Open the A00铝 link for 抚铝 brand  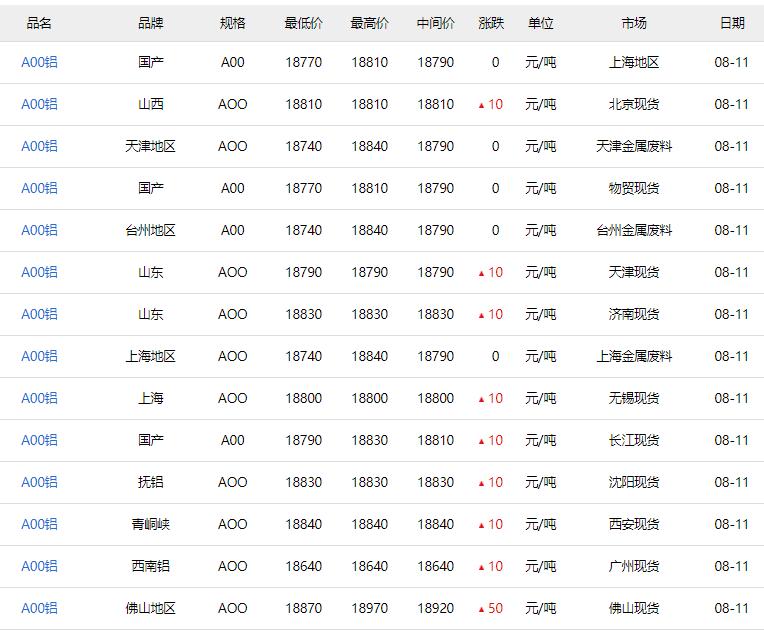[x=40, y=482]
